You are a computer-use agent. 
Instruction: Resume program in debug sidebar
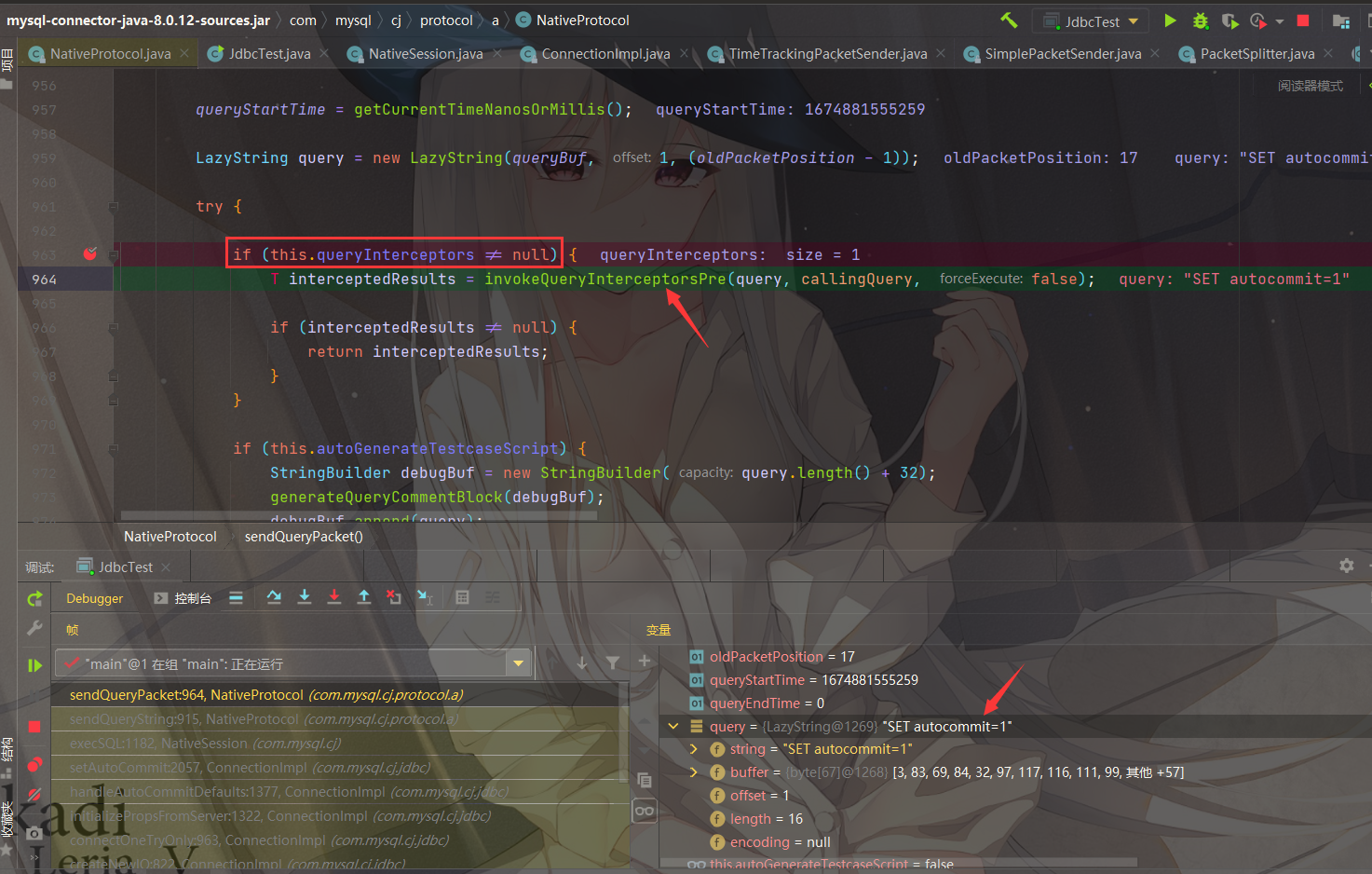tap(34, 665)
